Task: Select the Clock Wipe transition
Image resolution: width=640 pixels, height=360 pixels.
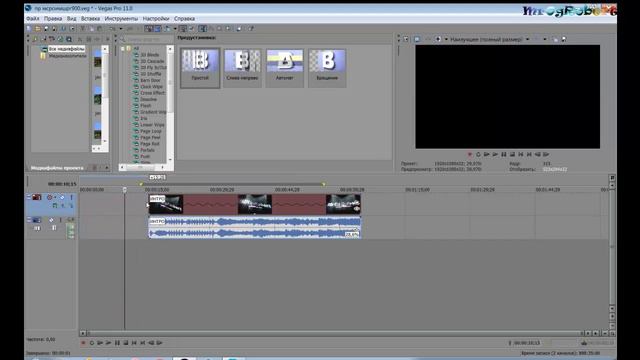Action: pos(151,87)
